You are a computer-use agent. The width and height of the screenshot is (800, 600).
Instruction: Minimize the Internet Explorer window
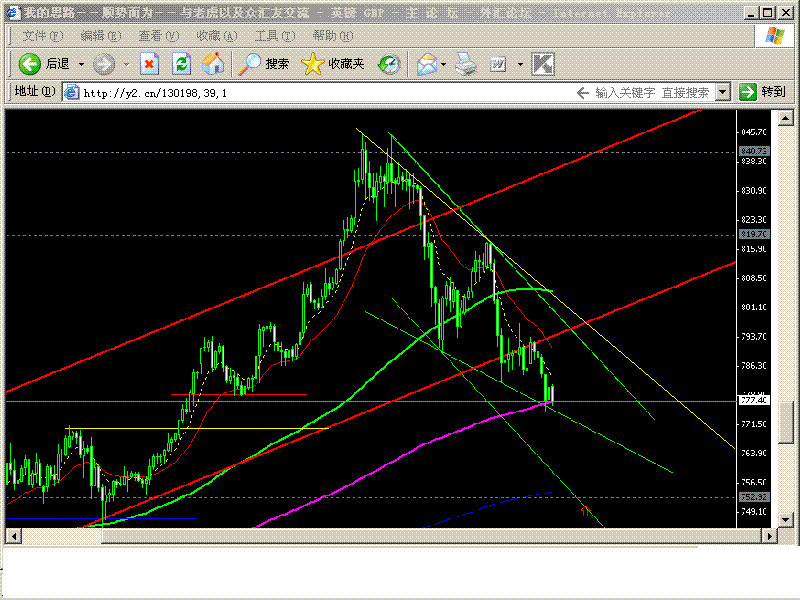click(x=751, y=13)
